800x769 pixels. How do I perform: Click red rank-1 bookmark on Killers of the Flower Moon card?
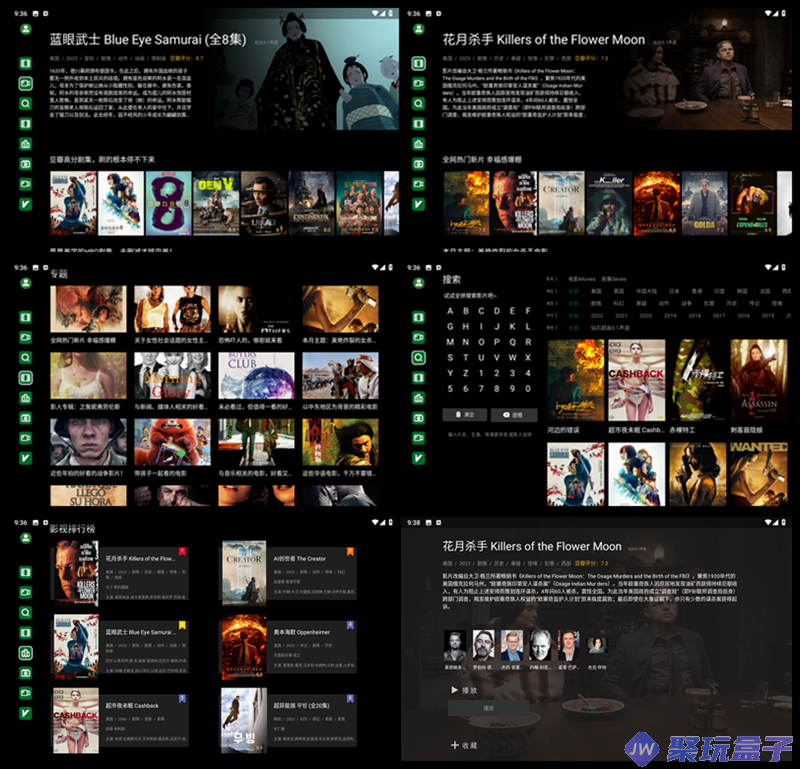coord(182,552)
